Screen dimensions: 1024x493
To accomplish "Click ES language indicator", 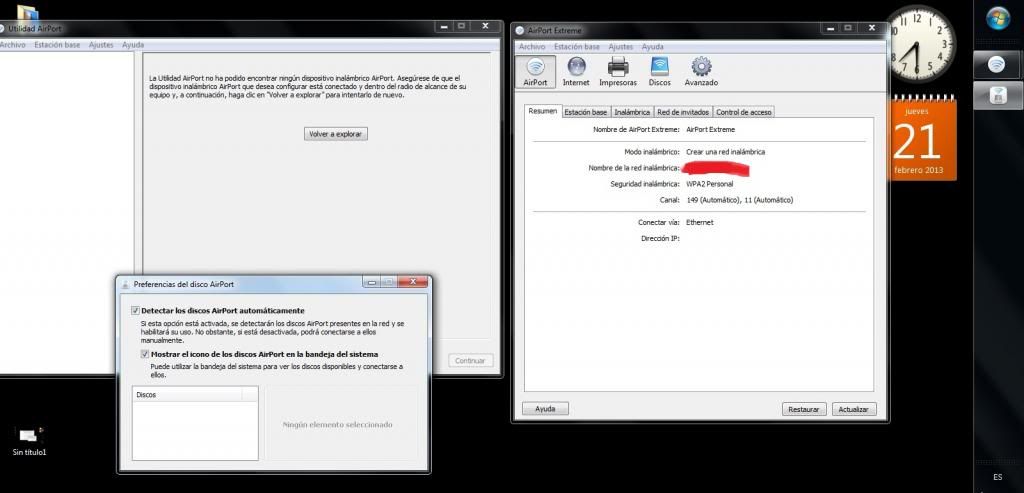I will point(997,477).
